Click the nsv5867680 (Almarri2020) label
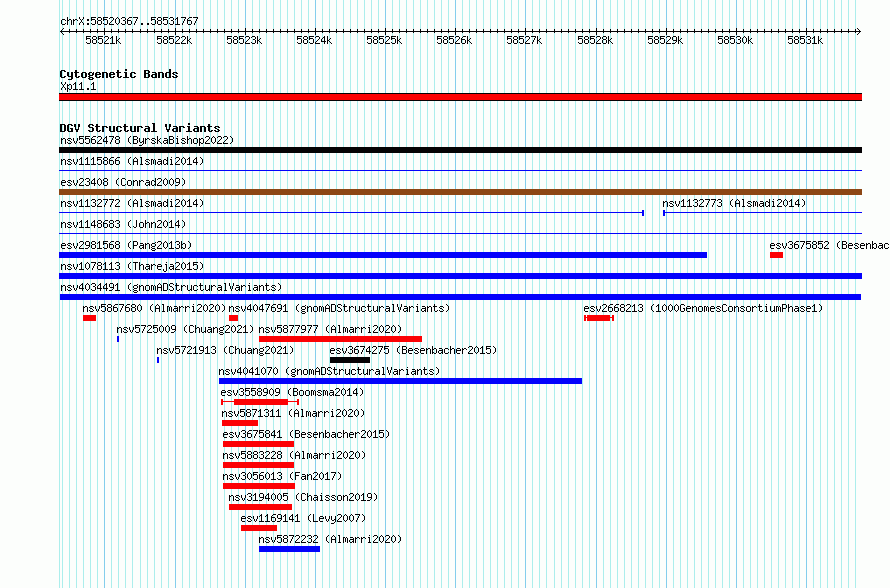This screenshot has height=588, width=890. click(x=154, y=308)
